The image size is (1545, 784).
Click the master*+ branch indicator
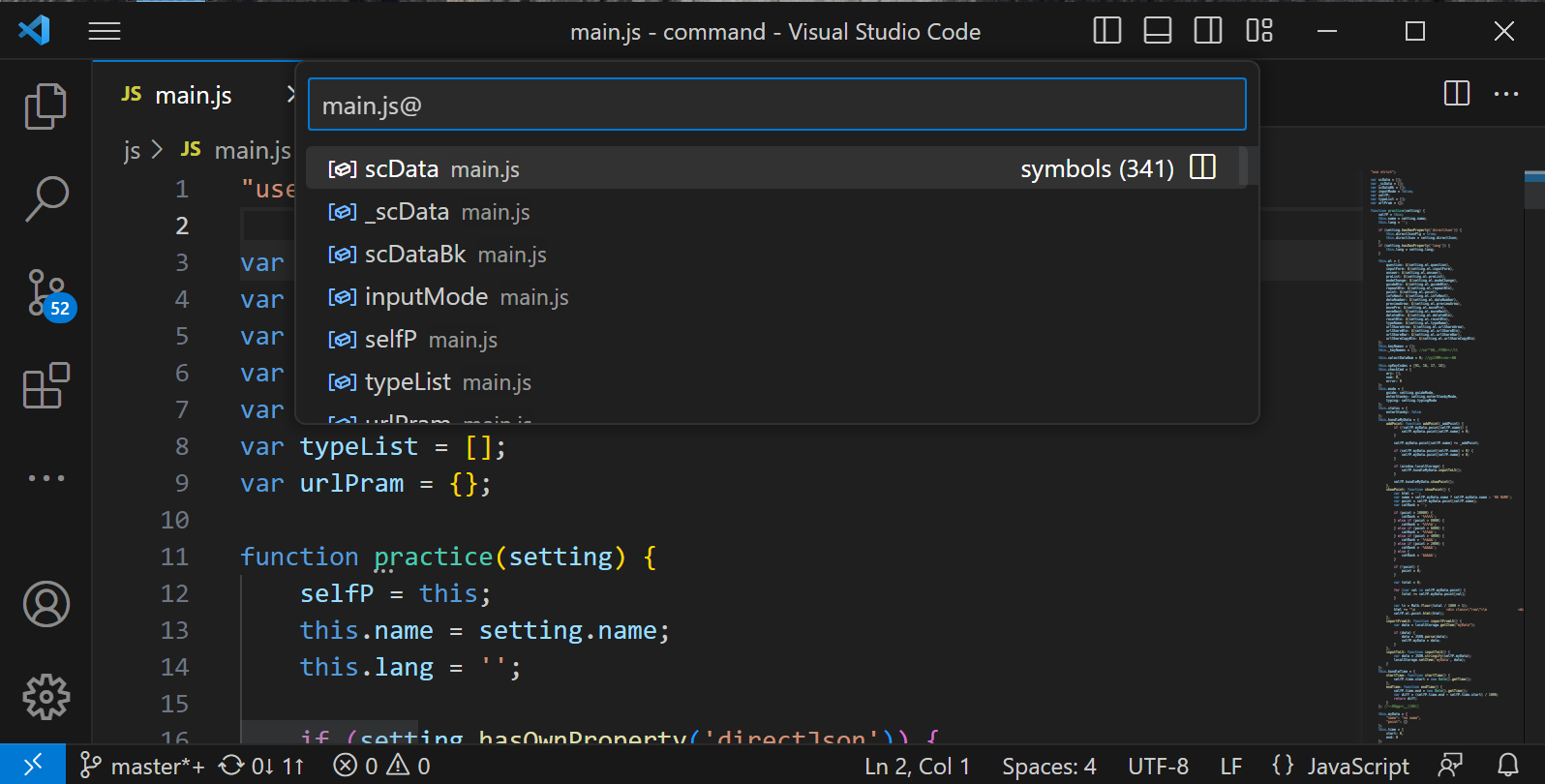pyautogui.click(x=142, y=766)
